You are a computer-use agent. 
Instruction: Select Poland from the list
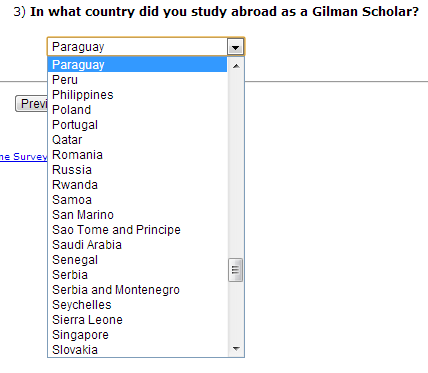[137, 110]
